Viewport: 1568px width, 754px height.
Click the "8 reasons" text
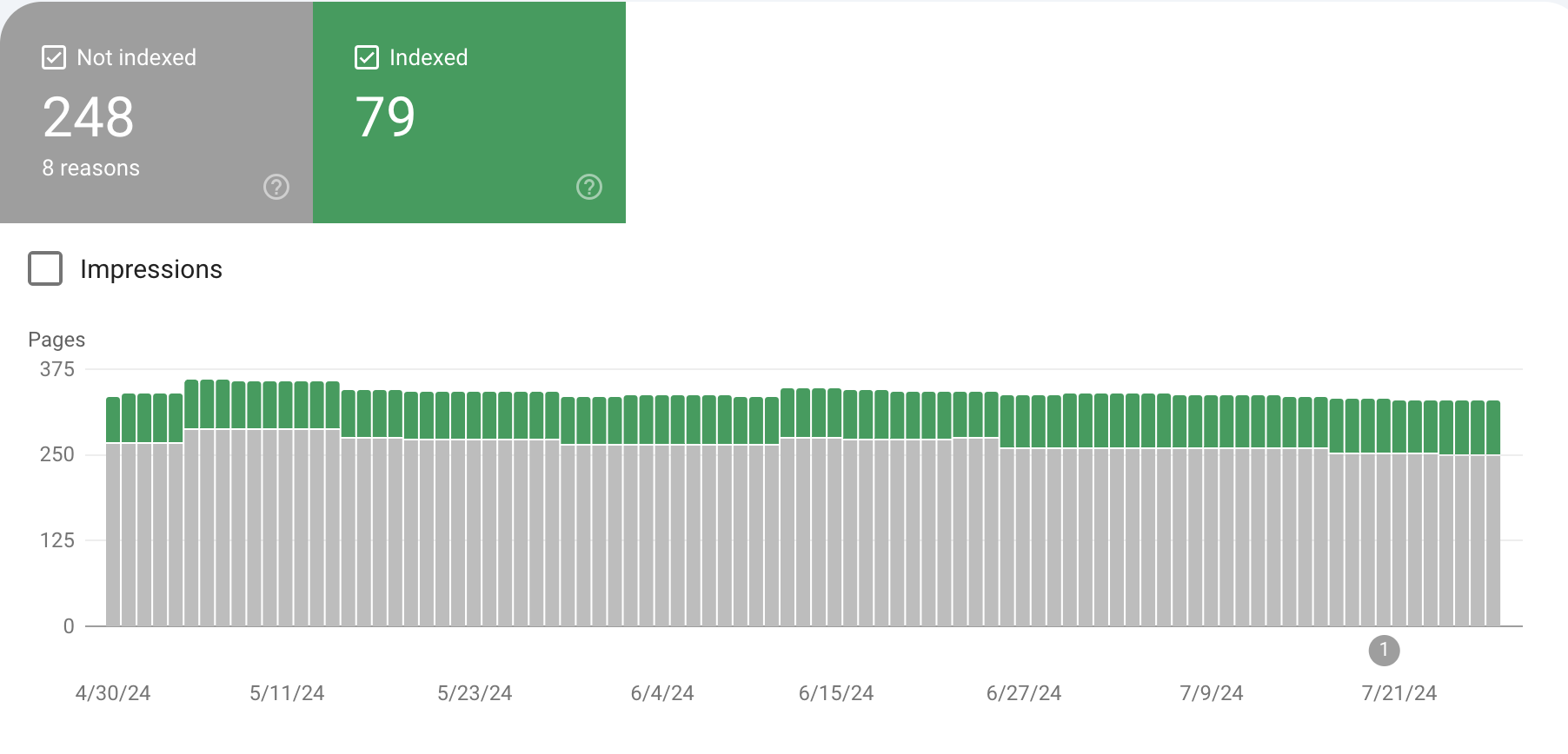click(x=91, y=168)
